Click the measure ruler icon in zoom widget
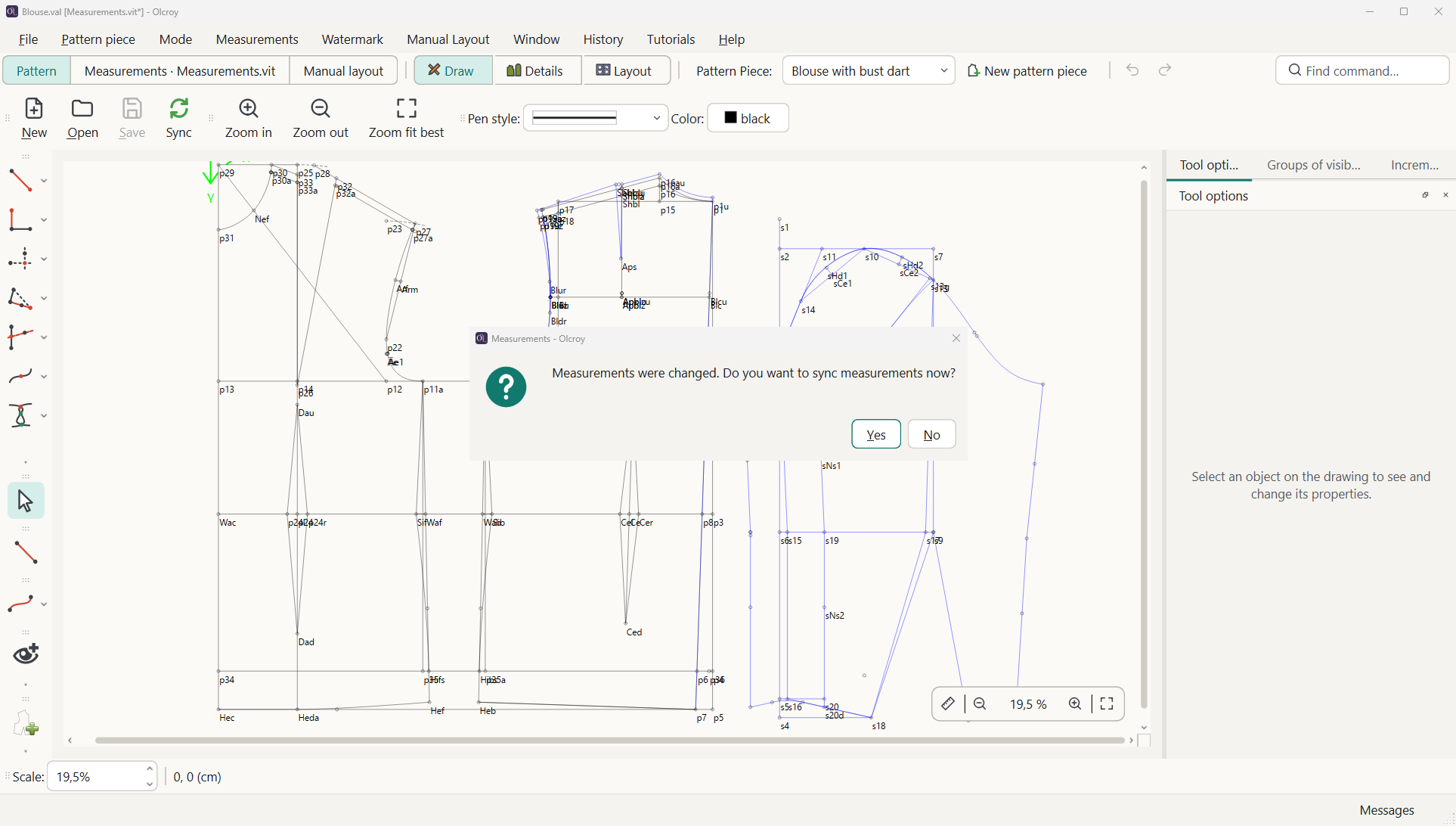The height and width of the screenshot is (826, 1456). pos(948,704)
